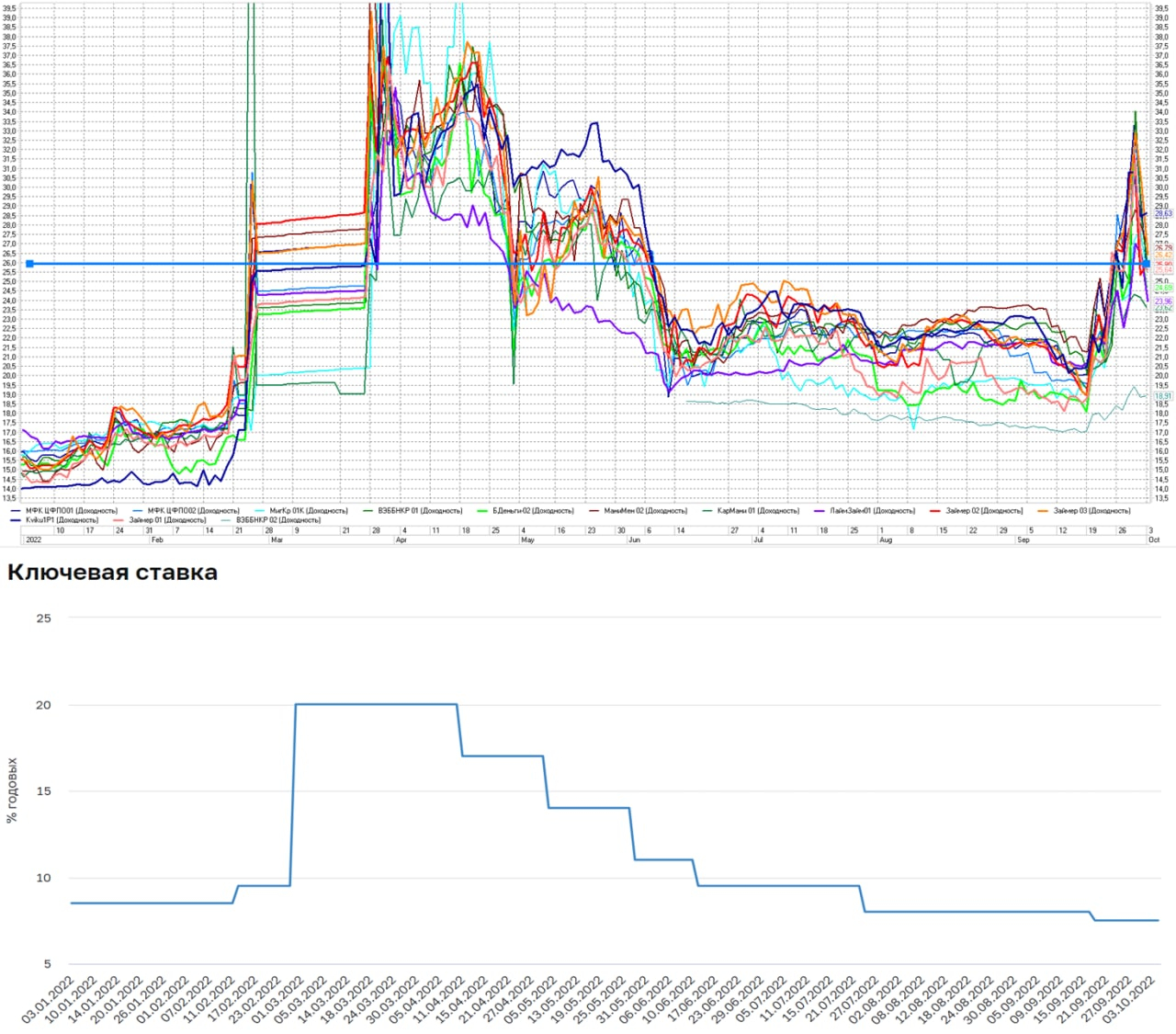Click the Mar month label on the time axis
Image resolution: width=1176 pixels, height=1034 pixels.
[277, 540]
